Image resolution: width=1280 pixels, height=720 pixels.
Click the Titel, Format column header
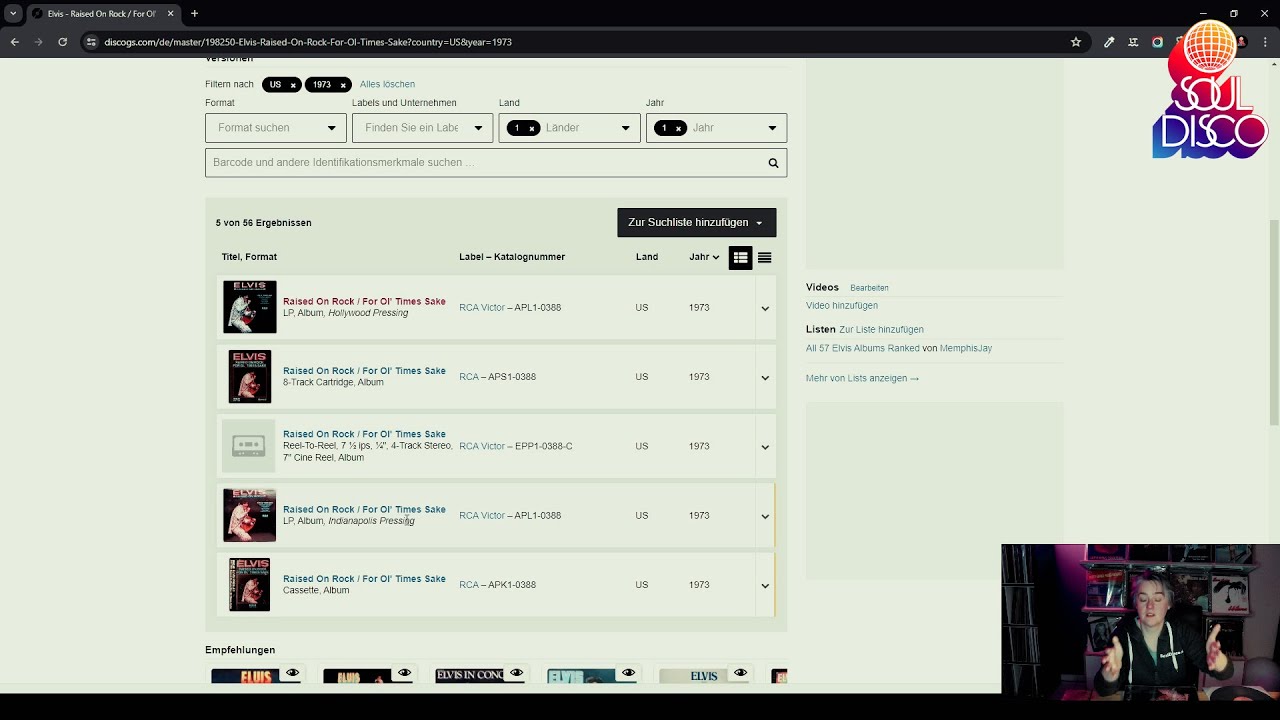249,257
